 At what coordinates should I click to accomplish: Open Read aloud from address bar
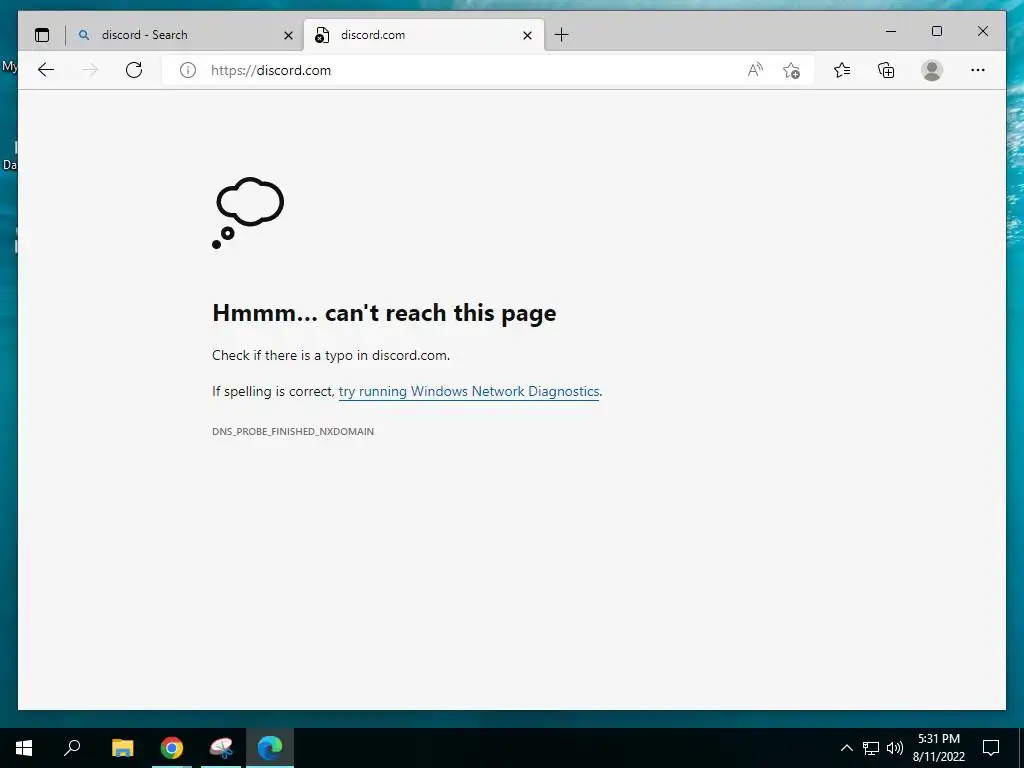(x=755, y=70)
